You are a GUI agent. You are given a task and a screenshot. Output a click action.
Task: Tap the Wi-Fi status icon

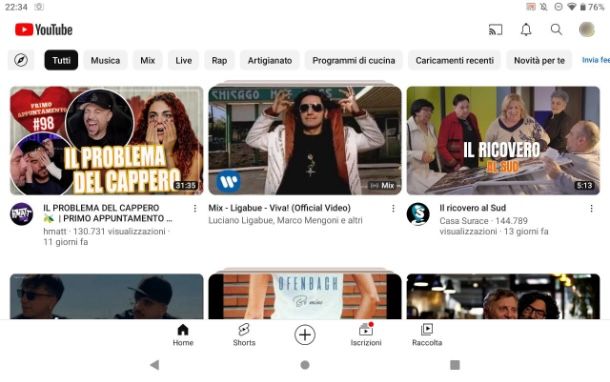[x=571, y=7]
